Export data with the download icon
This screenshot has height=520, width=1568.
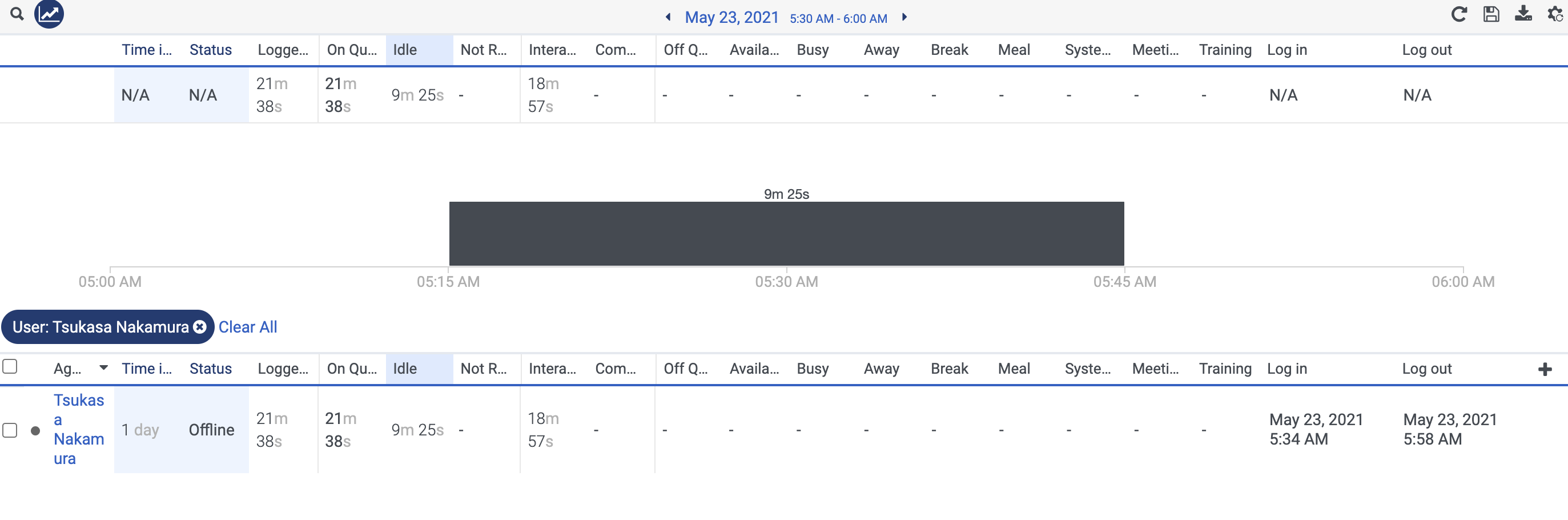point(1523,13)
